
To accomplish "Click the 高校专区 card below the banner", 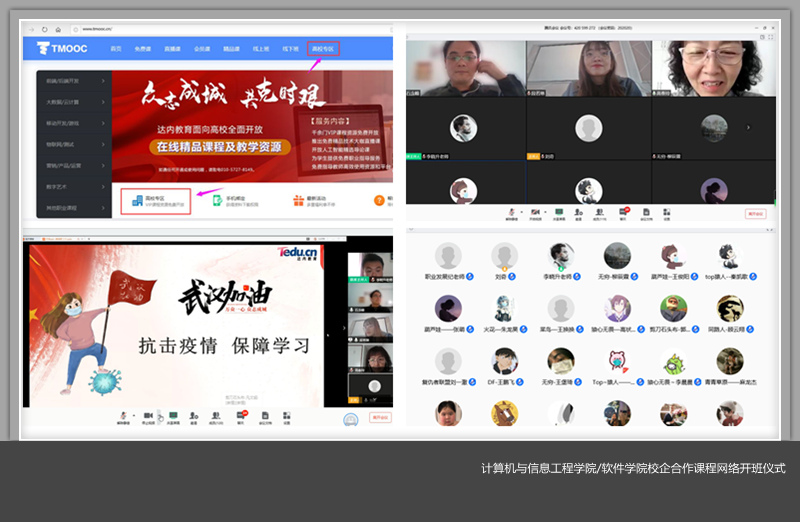I will (x=154, y=200).
